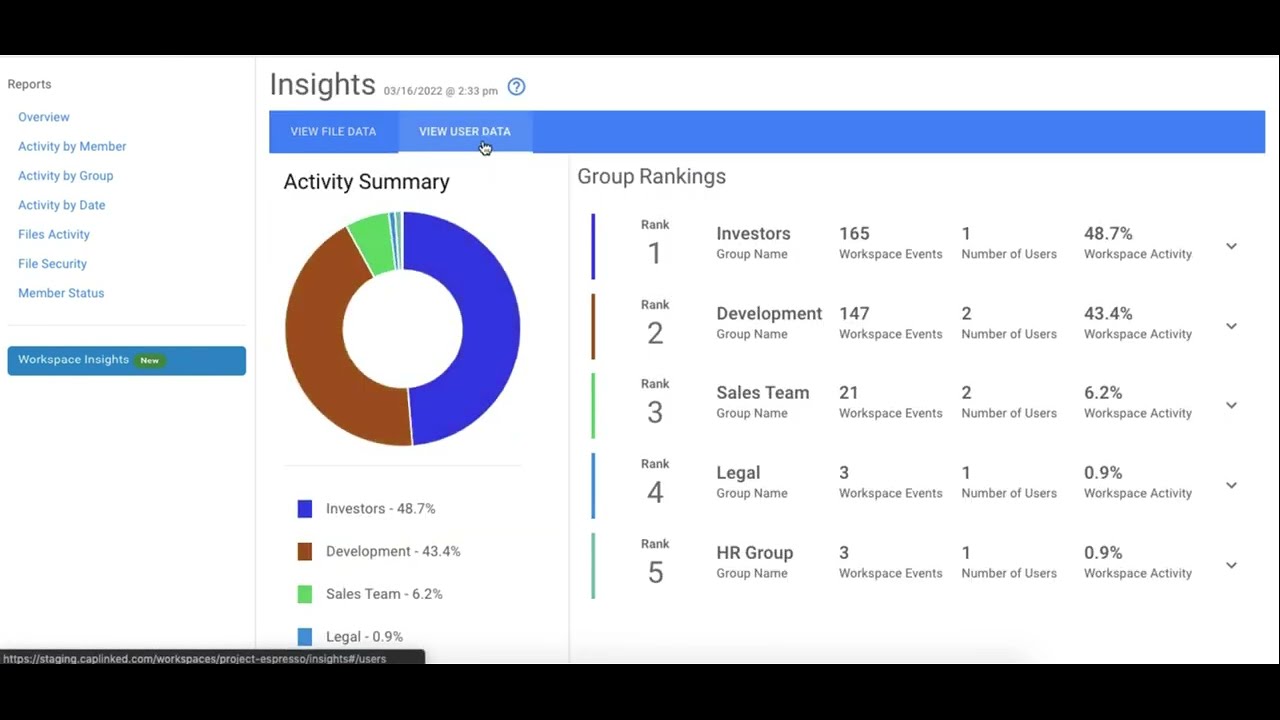
Task: Expand the Investors group ranking row
Action: (1231, 246)
